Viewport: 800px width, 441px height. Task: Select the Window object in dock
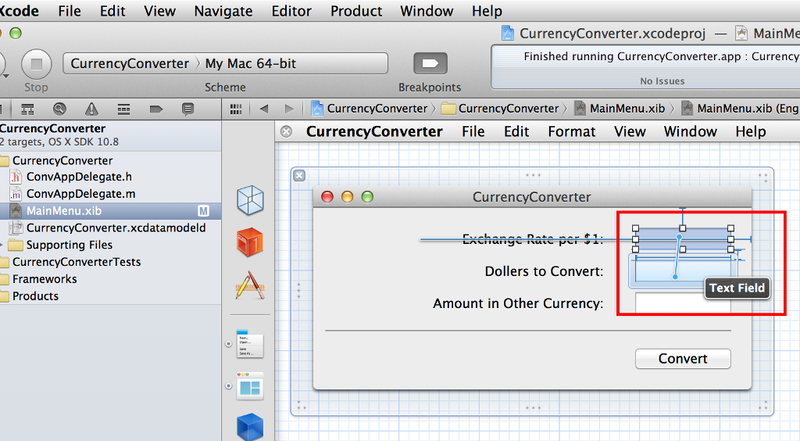point(249,385)
